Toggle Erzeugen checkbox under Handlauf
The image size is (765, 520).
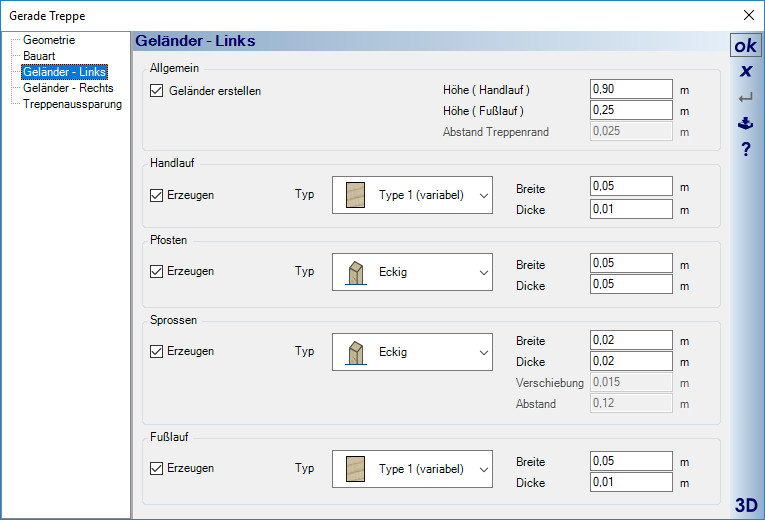pos(156,195)
